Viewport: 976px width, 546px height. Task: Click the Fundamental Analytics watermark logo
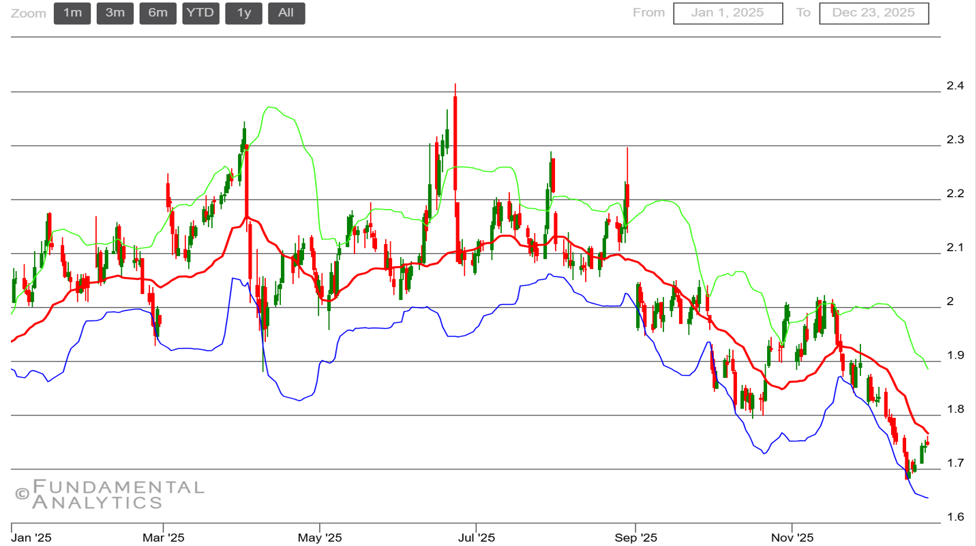(x=109, y=494)
